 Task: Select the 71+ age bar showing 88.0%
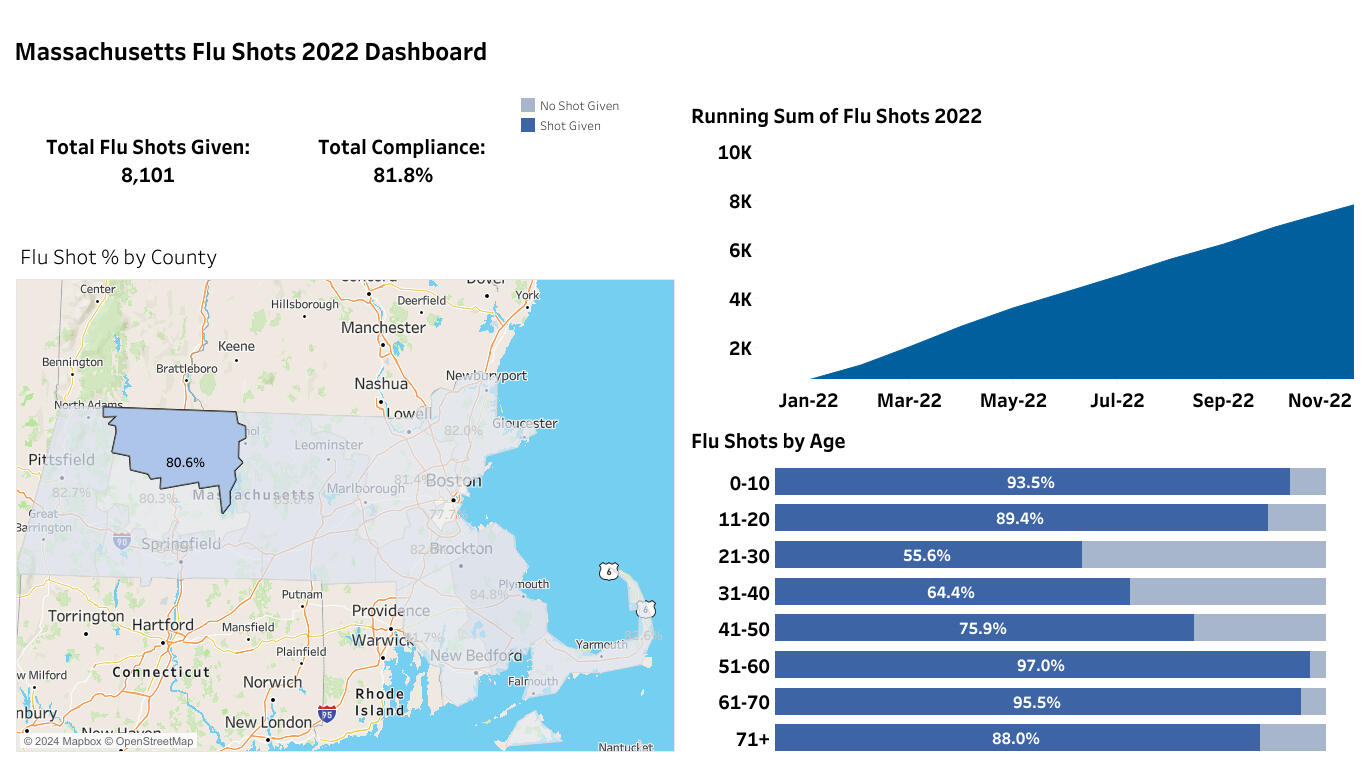coord(1015,738)
